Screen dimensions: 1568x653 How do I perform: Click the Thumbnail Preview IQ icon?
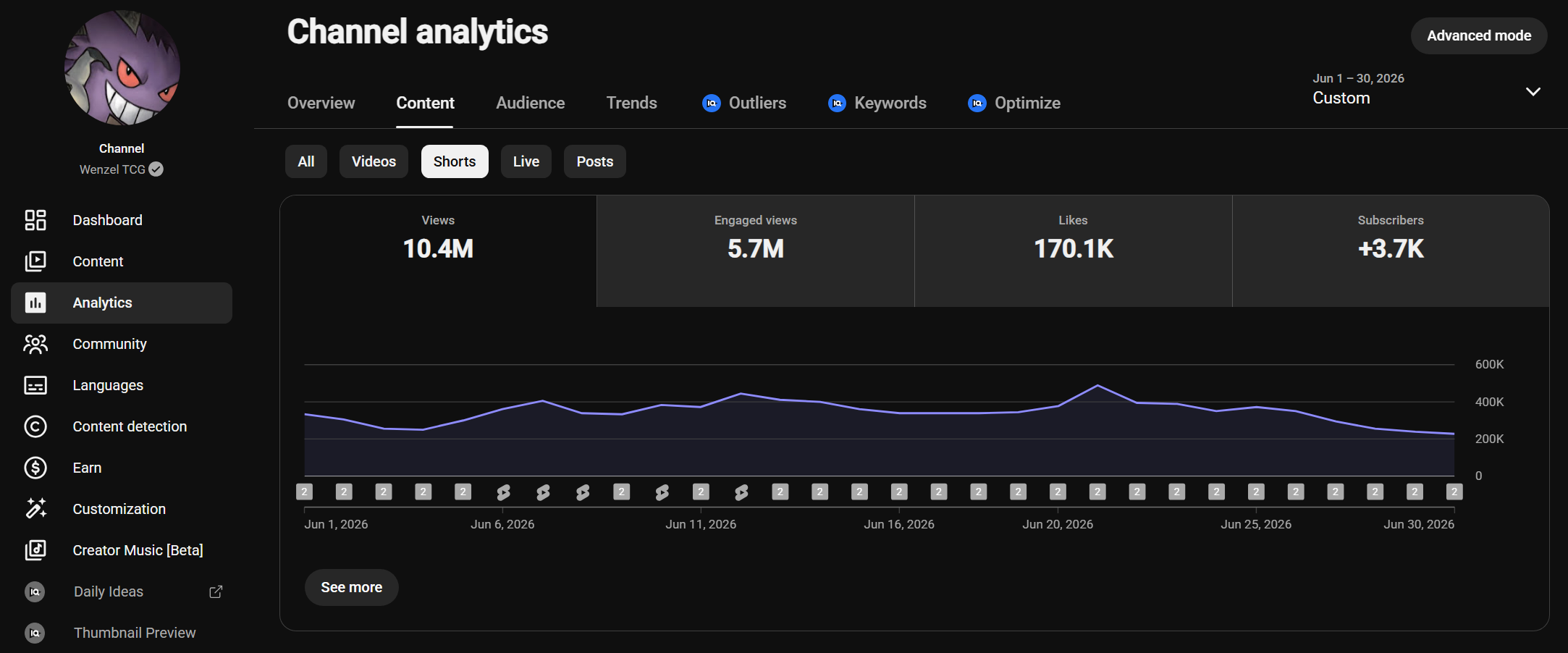pos(35,633)
